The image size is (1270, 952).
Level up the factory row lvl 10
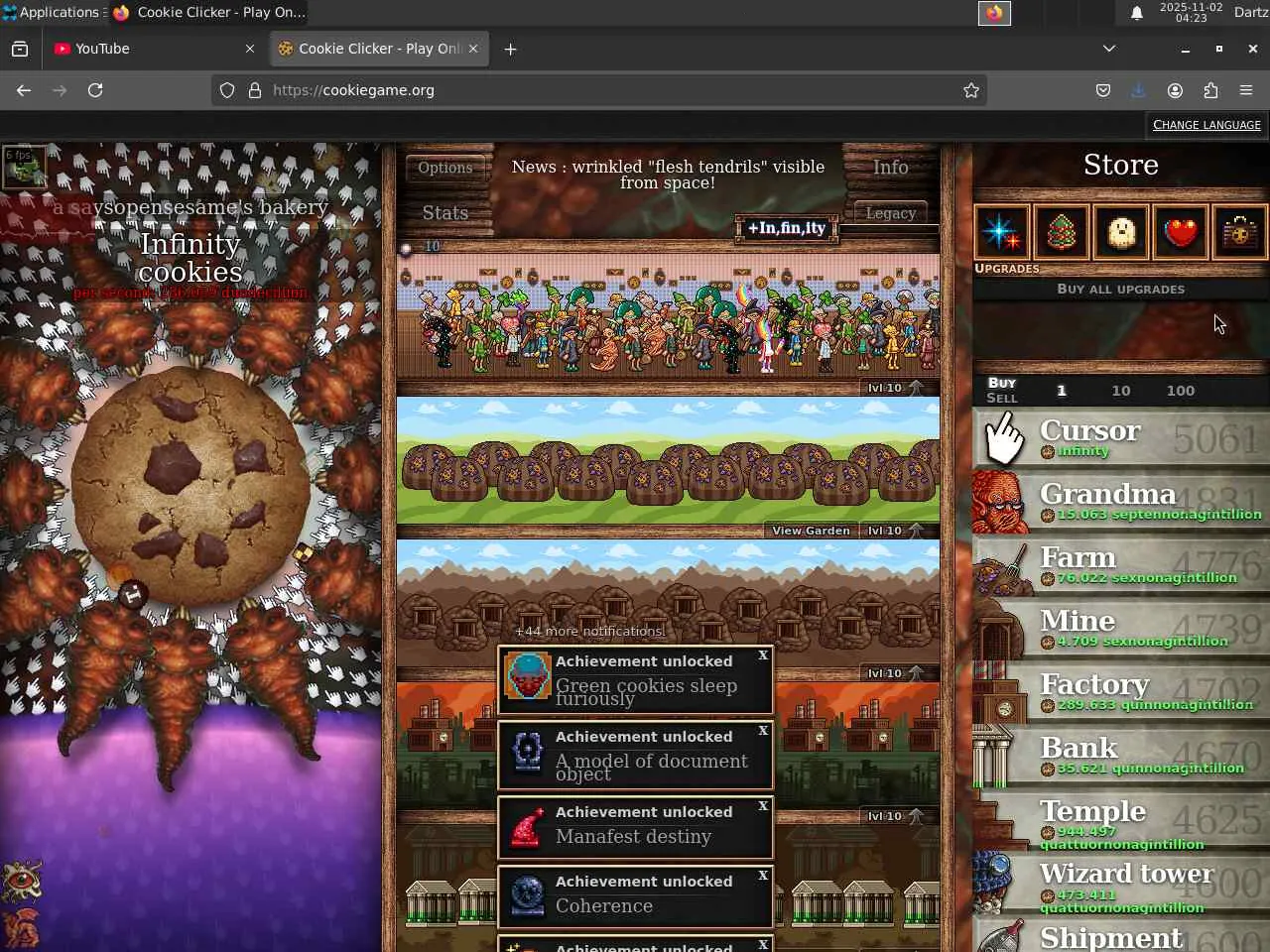pos(895,816)
